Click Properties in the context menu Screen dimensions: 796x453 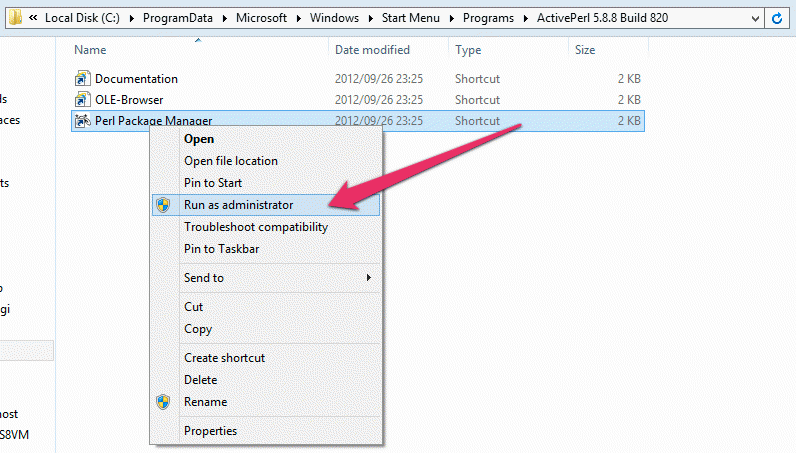pos(210,431)
